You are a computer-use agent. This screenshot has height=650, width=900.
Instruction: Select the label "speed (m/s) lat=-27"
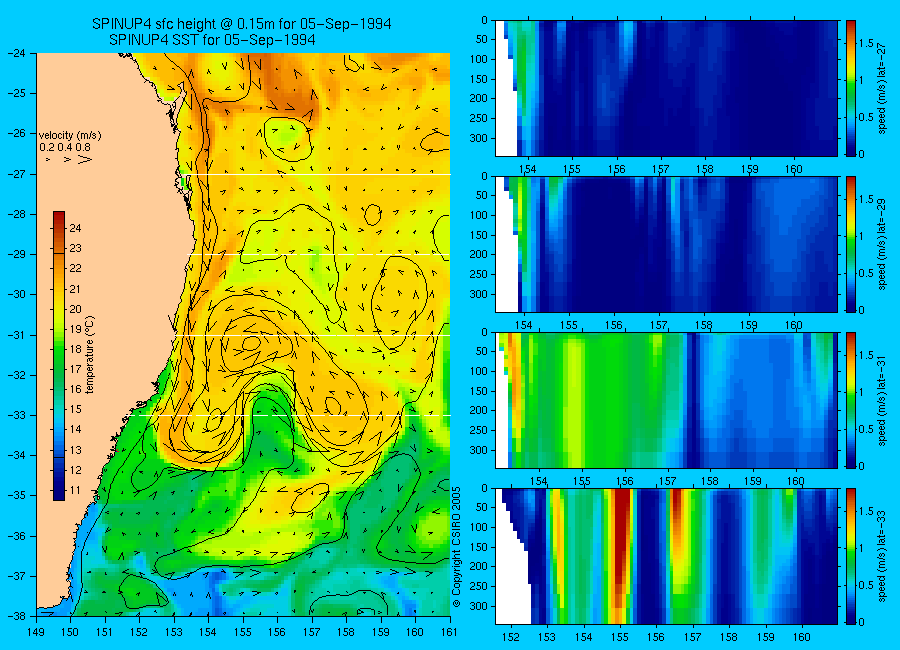tap(883, 88)
